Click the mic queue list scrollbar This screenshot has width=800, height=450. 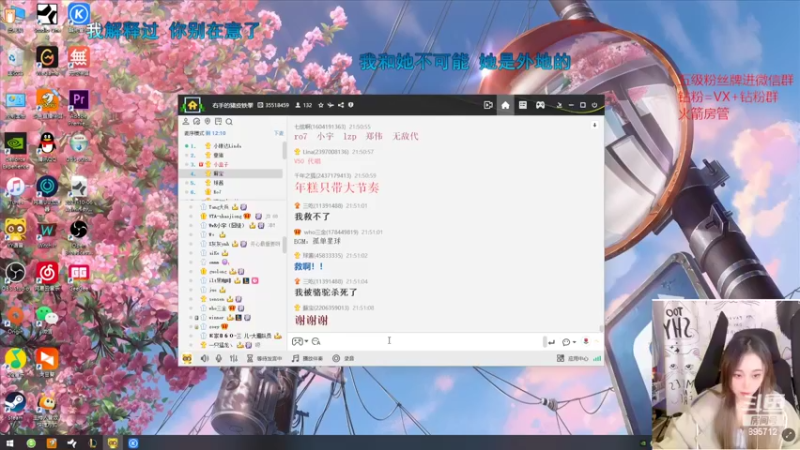point(284,151)
